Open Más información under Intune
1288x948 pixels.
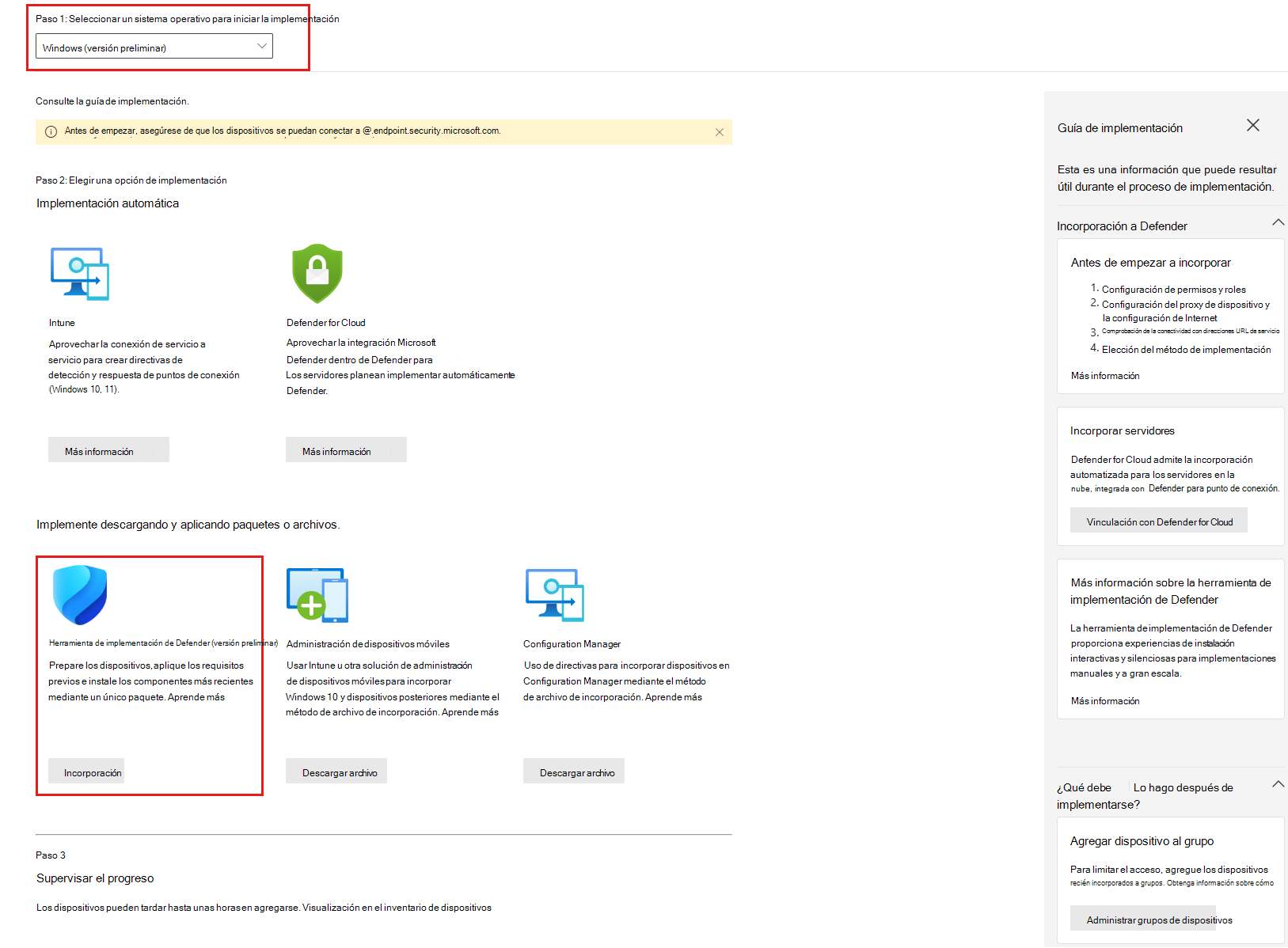coord(108,450)
